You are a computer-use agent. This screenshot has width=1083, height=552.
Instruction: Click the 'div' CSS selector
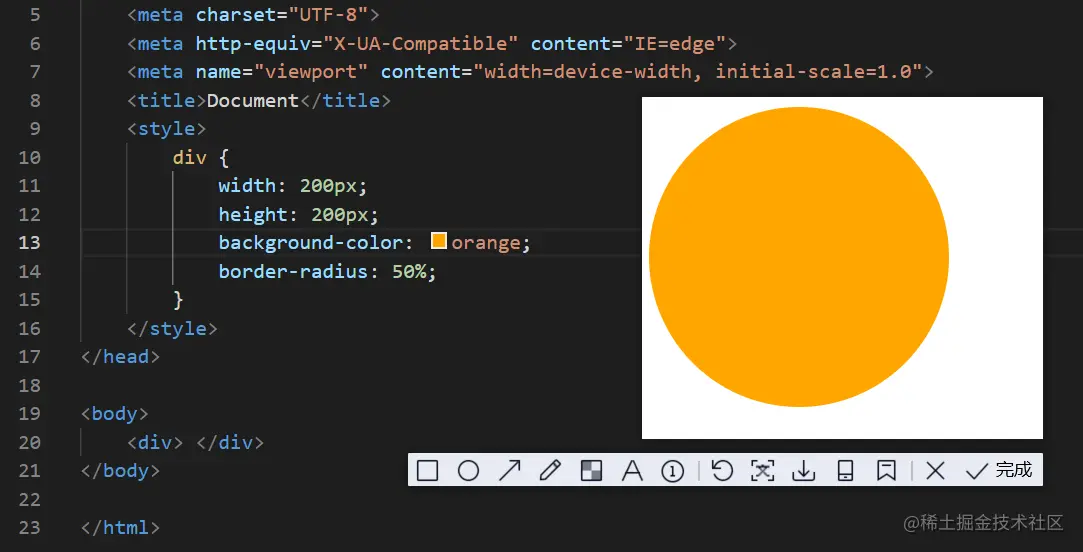coord(189,158)
